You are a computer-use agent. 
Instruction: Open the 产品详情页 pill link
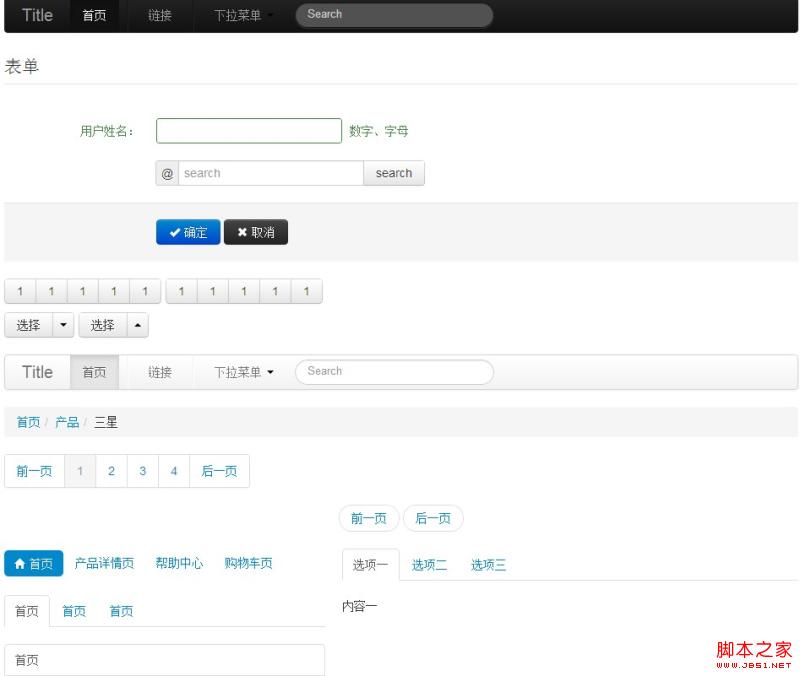point(104,564)
